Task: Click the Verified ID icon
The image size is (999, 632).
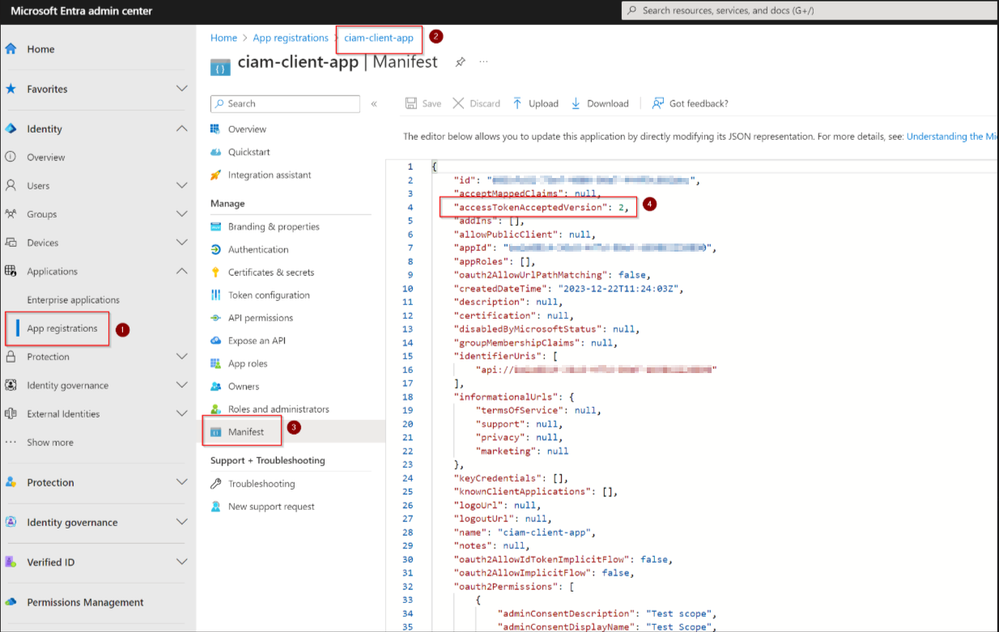Action: [x=11, y=562]
